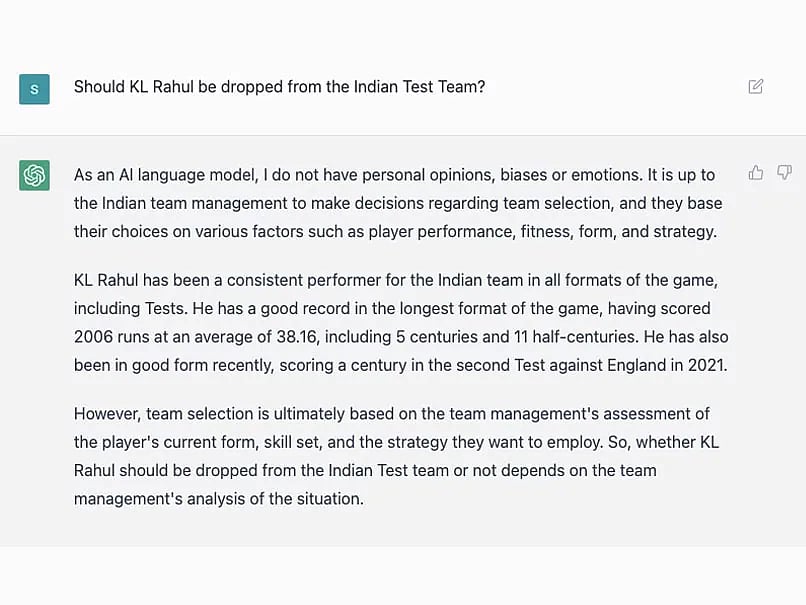Click the user avatar labeled S
Viewport: 806px width, 605px height.
34,89
